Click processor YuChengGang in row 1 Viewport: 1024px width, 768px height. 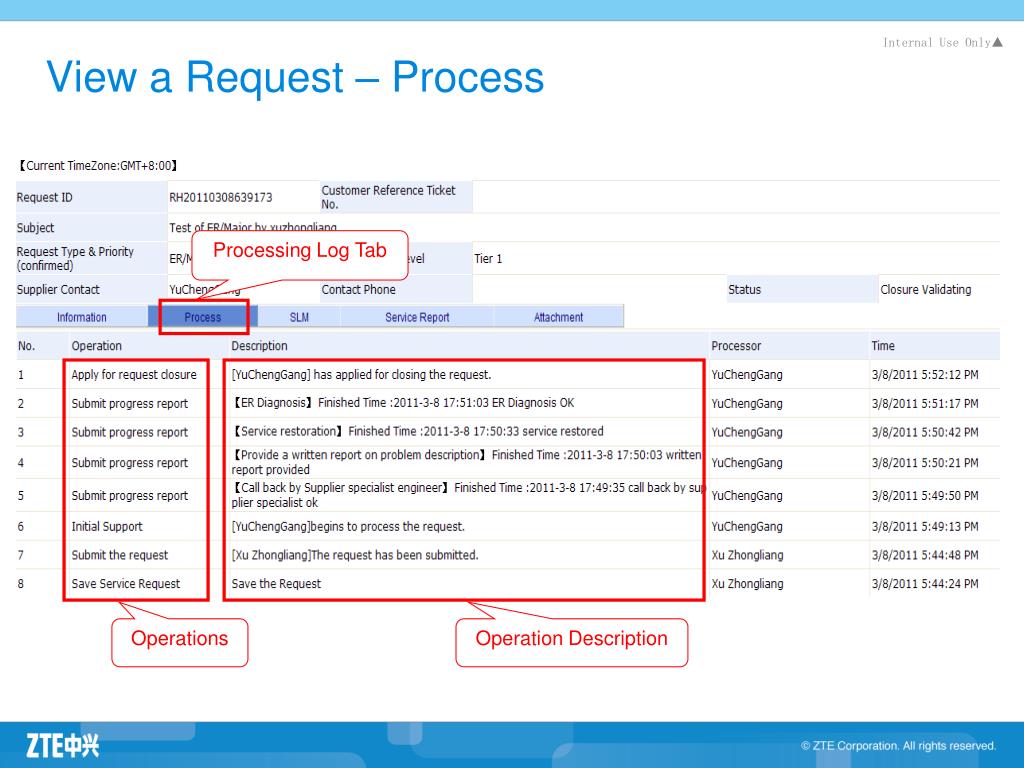(746, 375)
